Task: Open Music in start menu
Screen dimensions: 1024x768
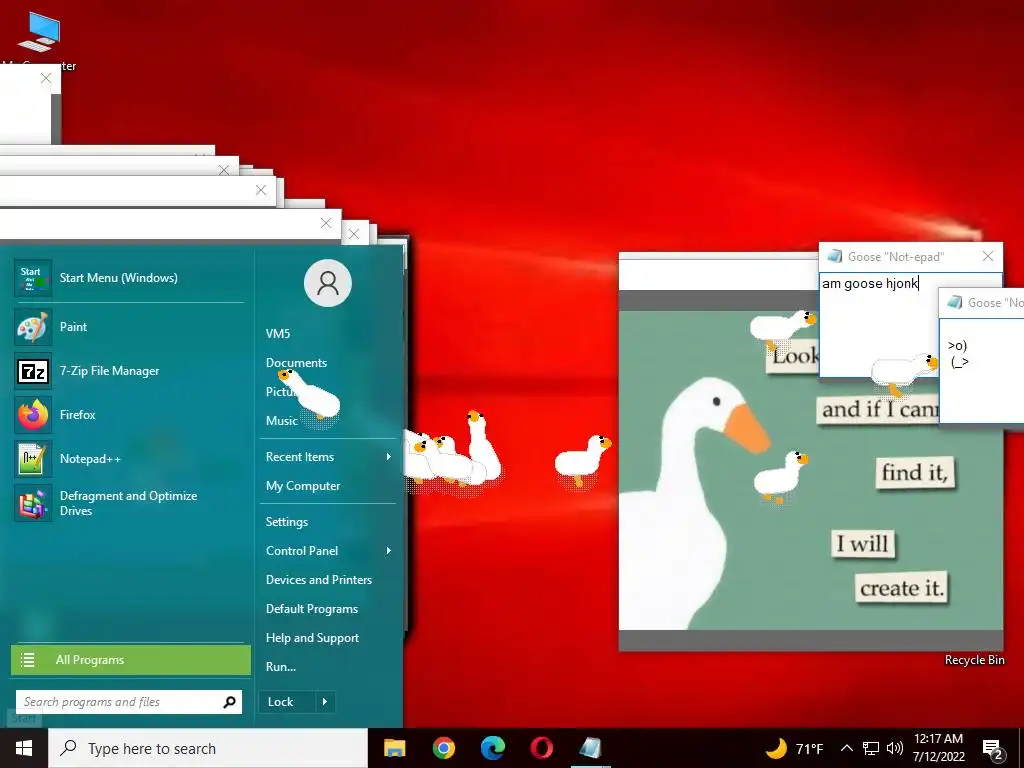Action: [281, 421]
